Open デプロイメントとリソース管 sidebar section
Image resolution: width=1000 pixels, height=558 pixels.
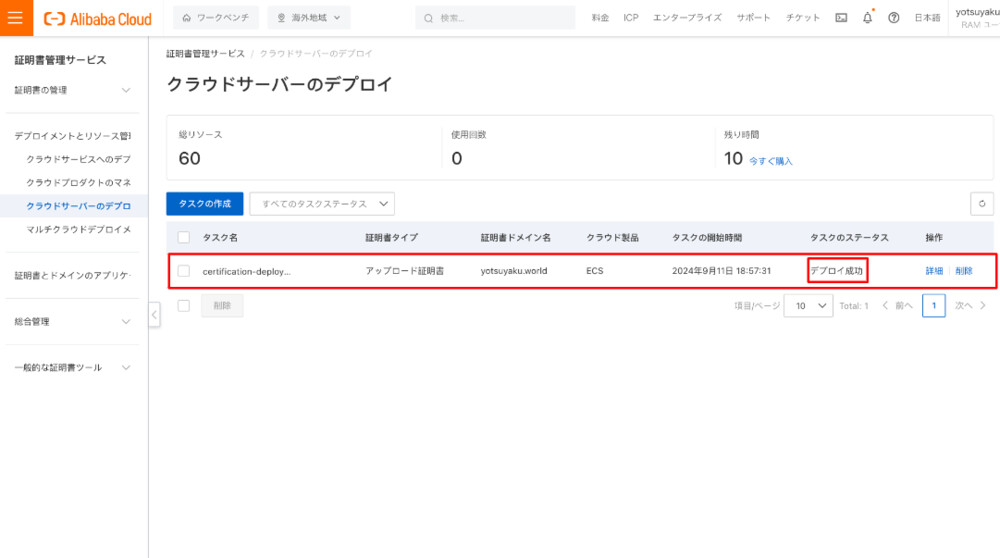72,136
